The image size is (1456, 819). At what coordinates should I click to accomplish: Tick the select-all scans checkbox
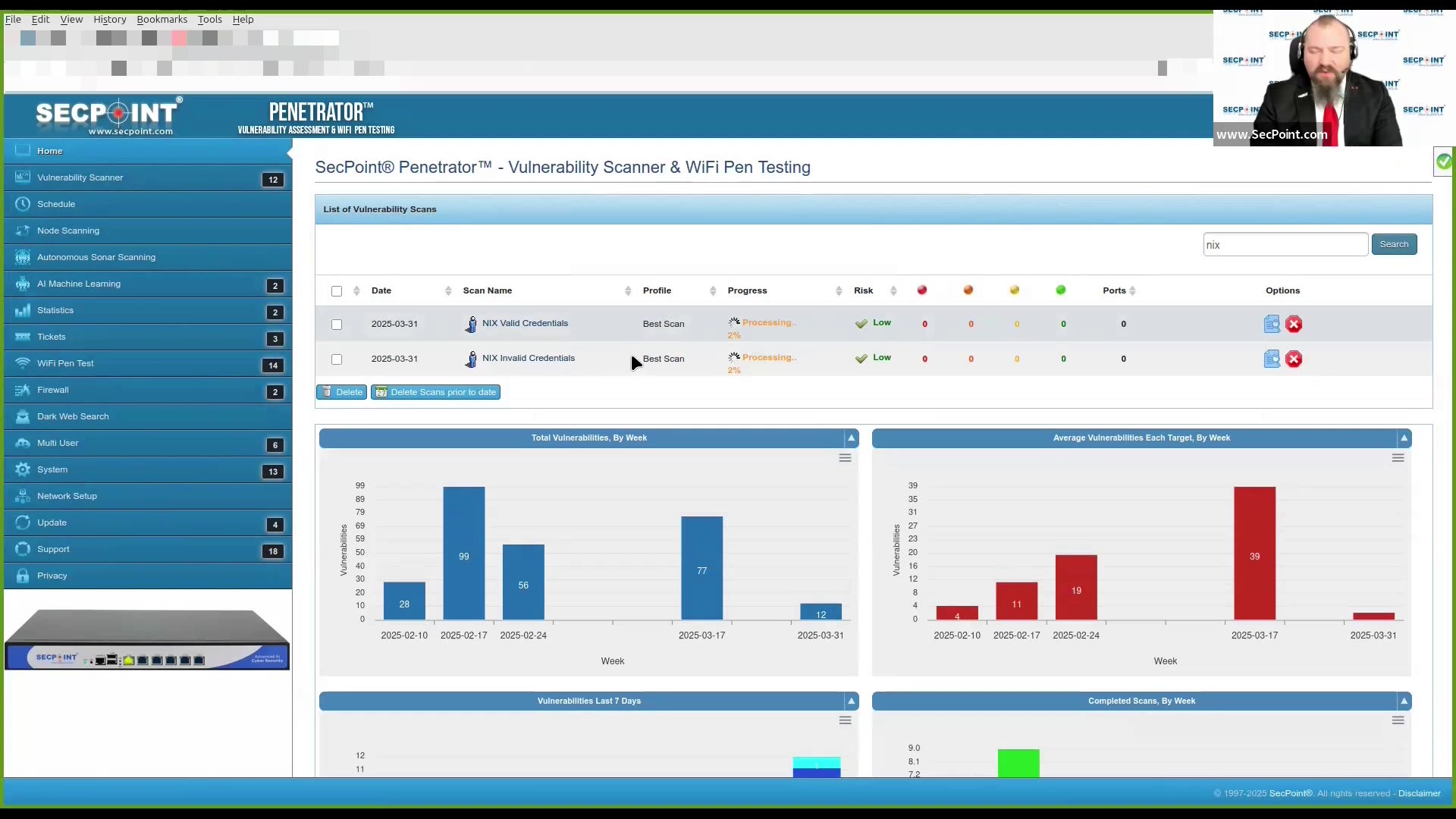click(337, 291)
